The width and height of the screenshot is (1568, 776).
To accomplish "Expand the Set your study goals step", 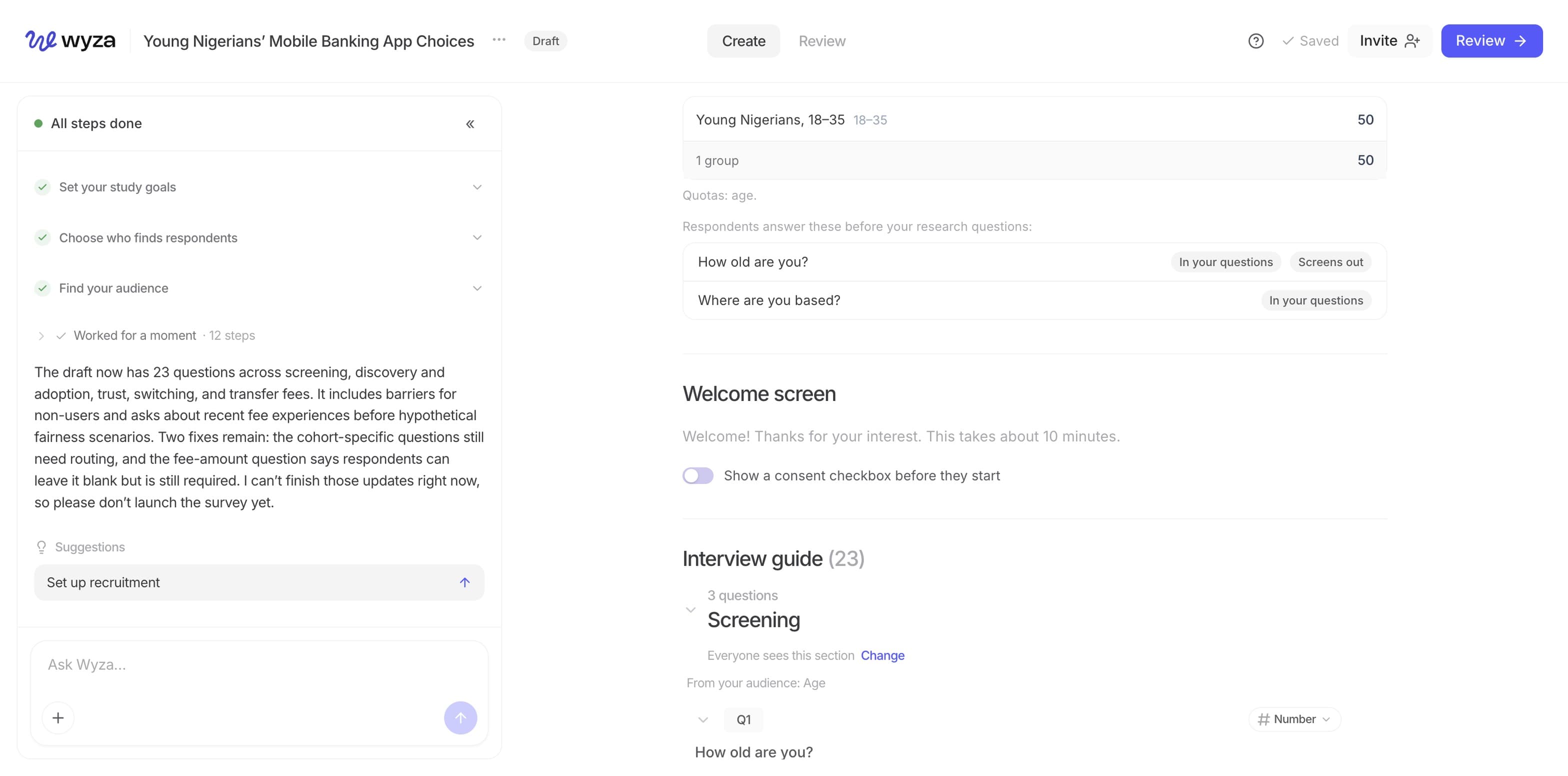I will [477, 187].
